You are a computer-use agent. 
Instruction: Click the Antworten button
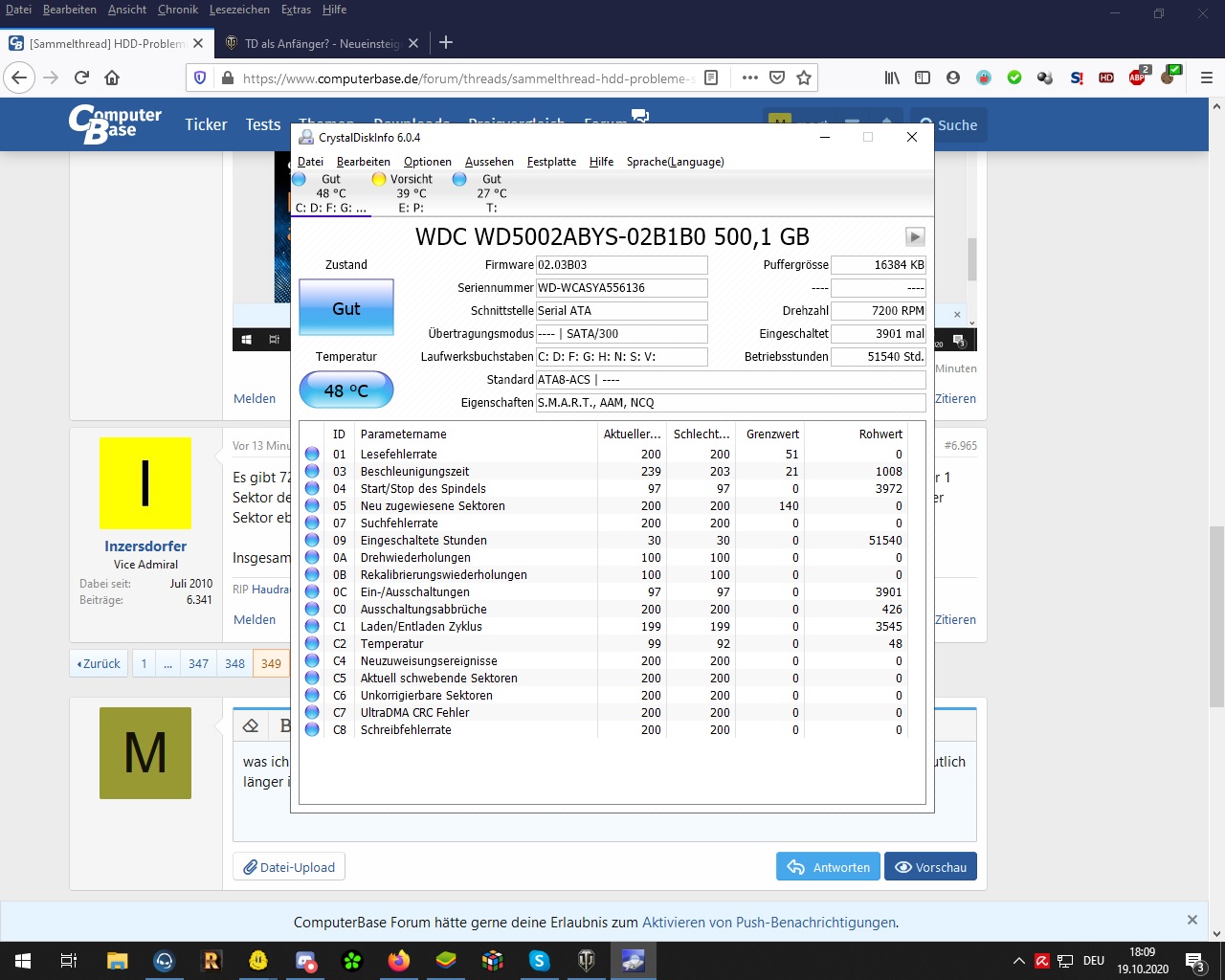[x=828, y=867]
